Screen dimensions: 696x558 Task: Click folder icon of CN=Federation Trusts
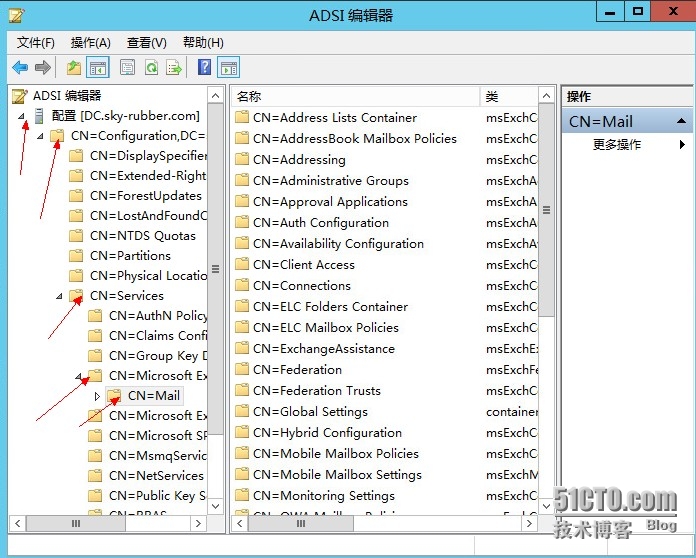[x=241, y=391]
